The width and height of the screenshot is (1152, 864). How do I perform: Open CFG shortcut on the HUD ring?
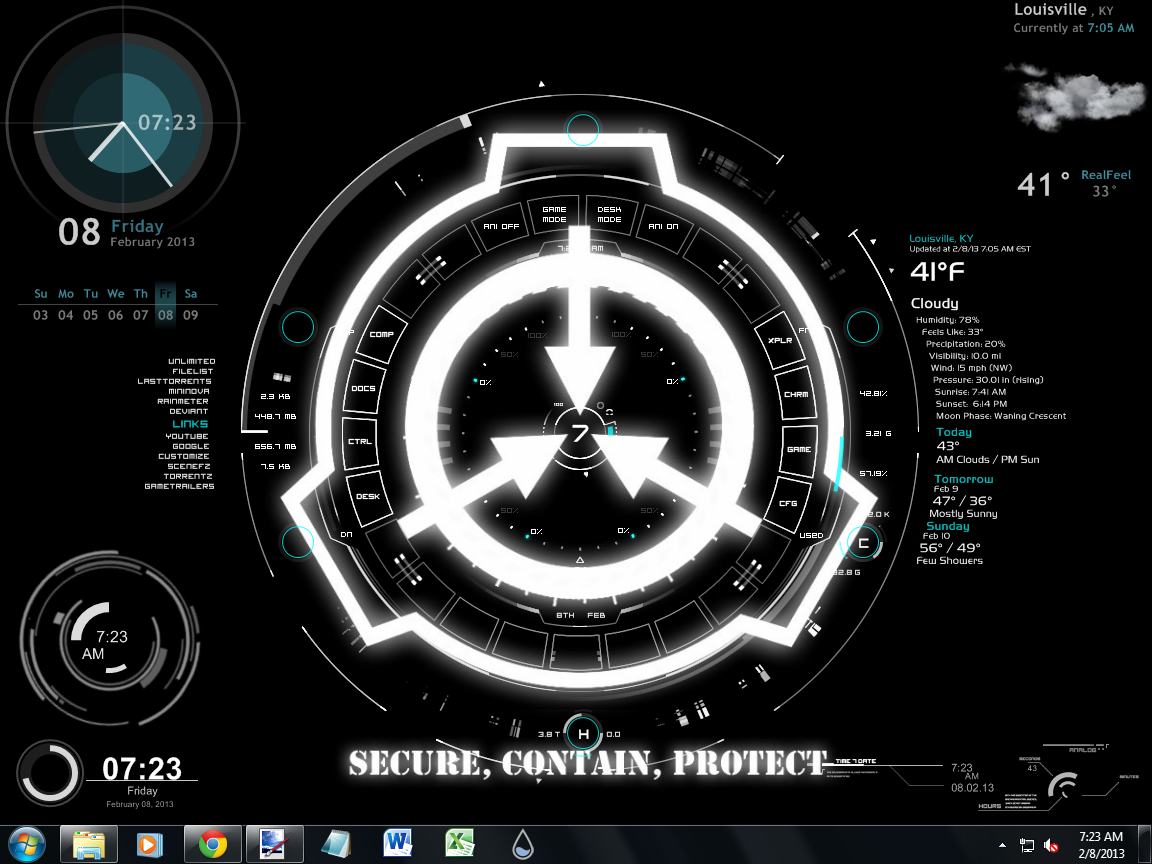tap(788, 503)
